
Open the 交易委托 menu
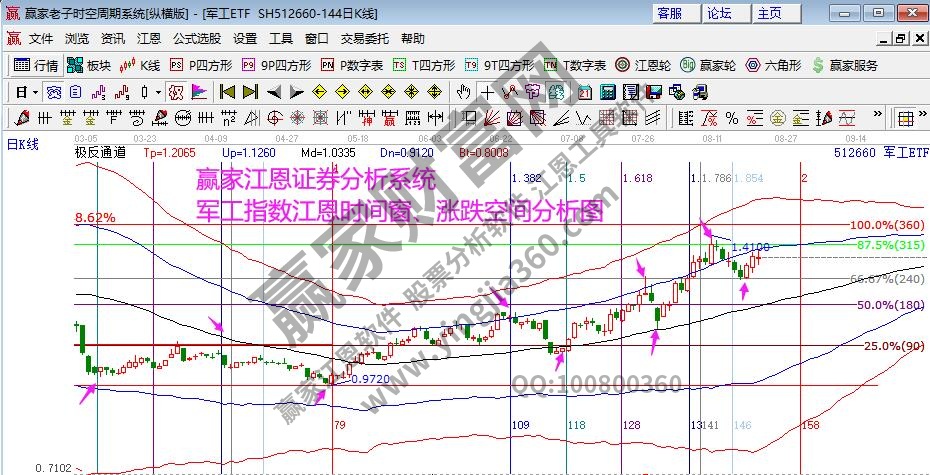[364, 39]
